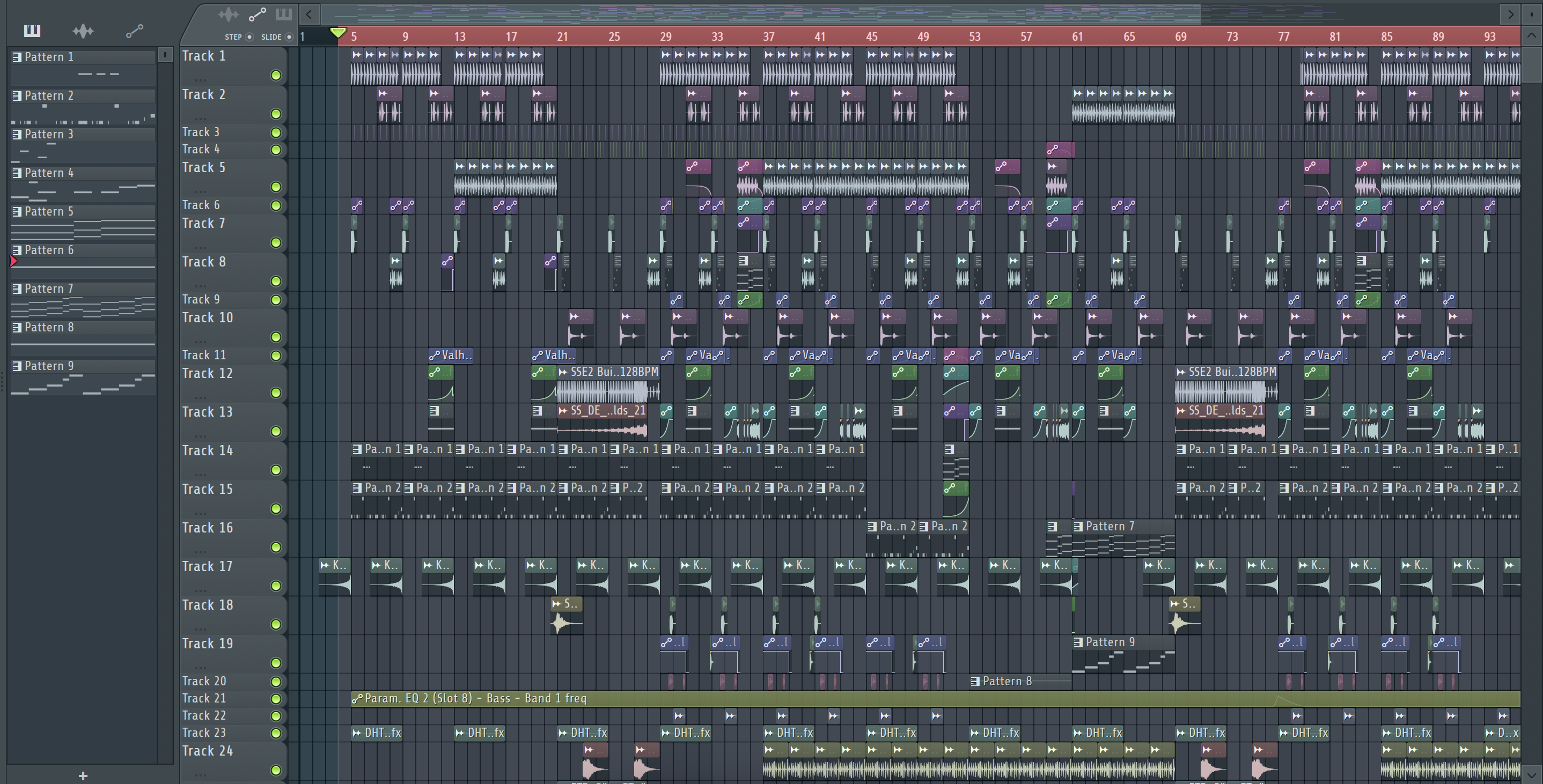This screenshot has height=784, width=1543.
Task: Enable the SLIDE editing option
Action: pyautogui.click(x=289, y=37)
